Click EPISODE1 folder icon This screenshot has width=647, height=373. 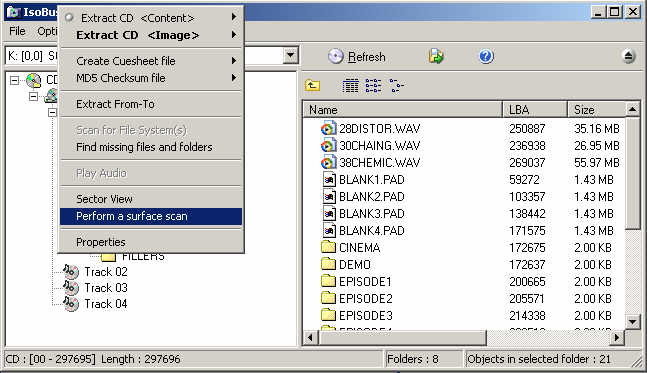(x=328, y=281)
